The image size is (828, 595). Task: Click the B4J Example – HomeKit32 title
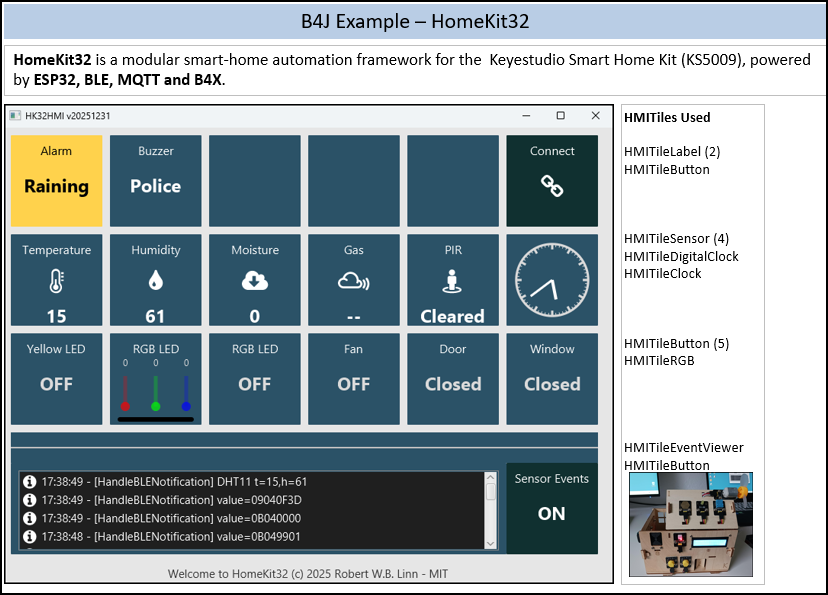click(x=415, y=21)
